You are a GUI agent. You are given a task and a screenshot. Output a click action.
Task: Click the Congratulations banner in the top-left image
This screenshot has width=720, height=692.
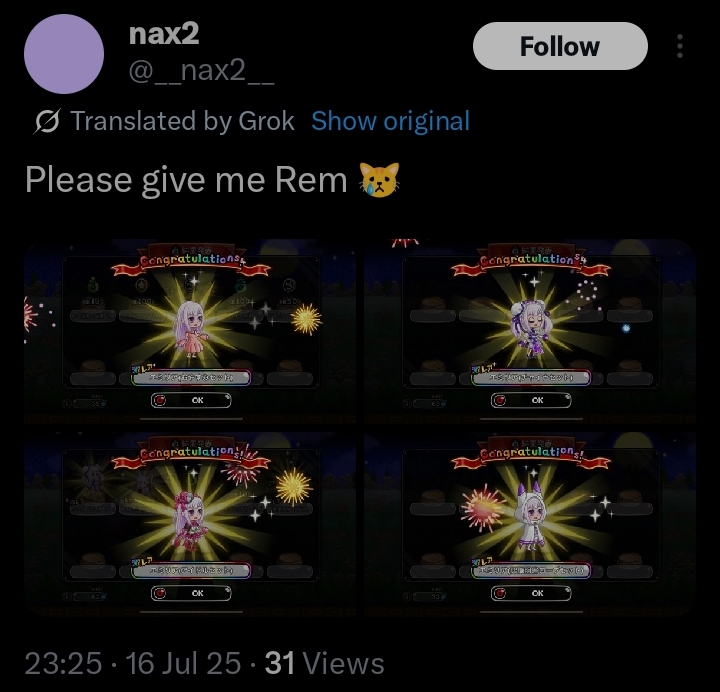coord(191,263)
